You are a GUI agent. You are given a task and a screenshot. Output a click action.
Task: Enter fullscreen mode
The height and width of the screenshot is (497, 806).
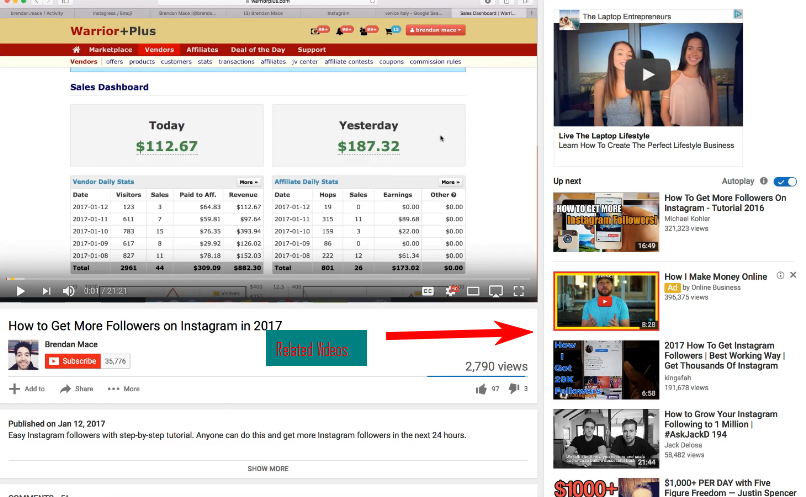click(519, 291)
